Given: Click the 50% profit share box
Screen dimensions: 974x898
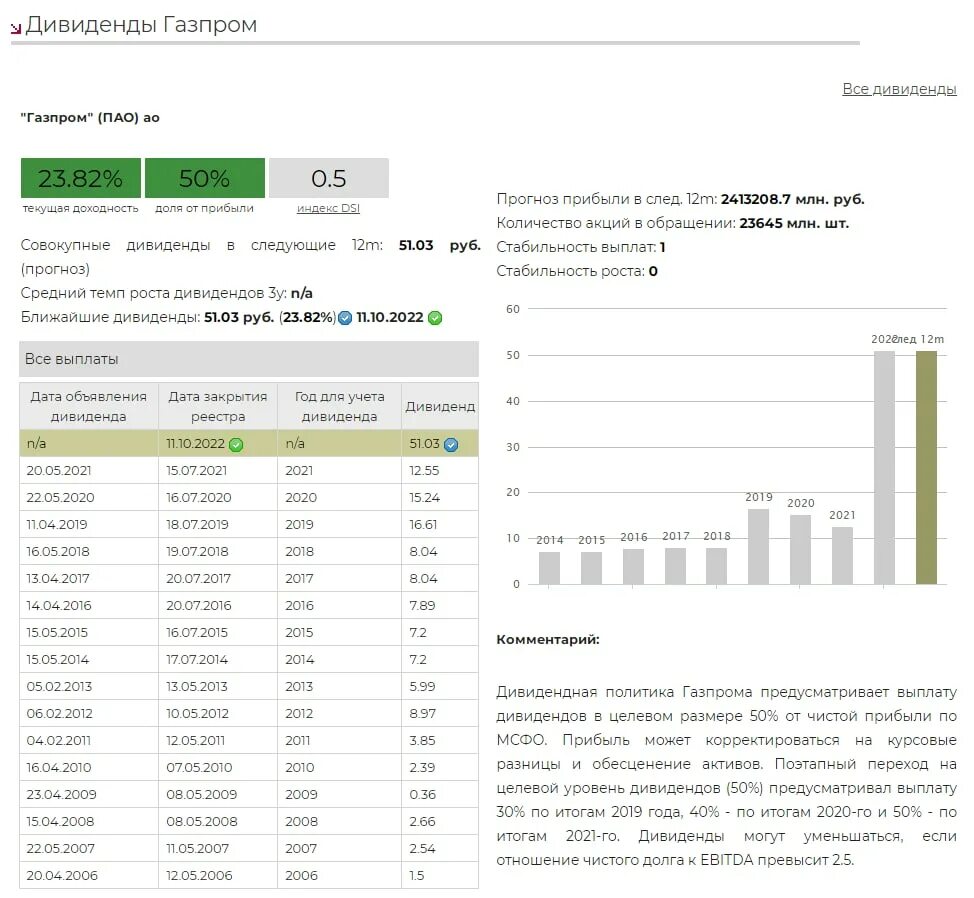Looking at the screenshot, I should click(205, 178).
